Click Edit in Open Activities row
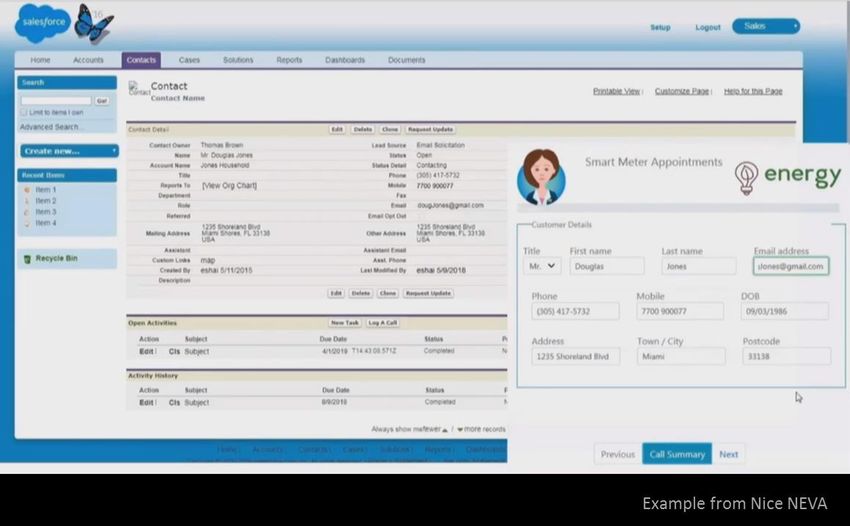Viewport: 850px width, 526px height. pos(146,351)
